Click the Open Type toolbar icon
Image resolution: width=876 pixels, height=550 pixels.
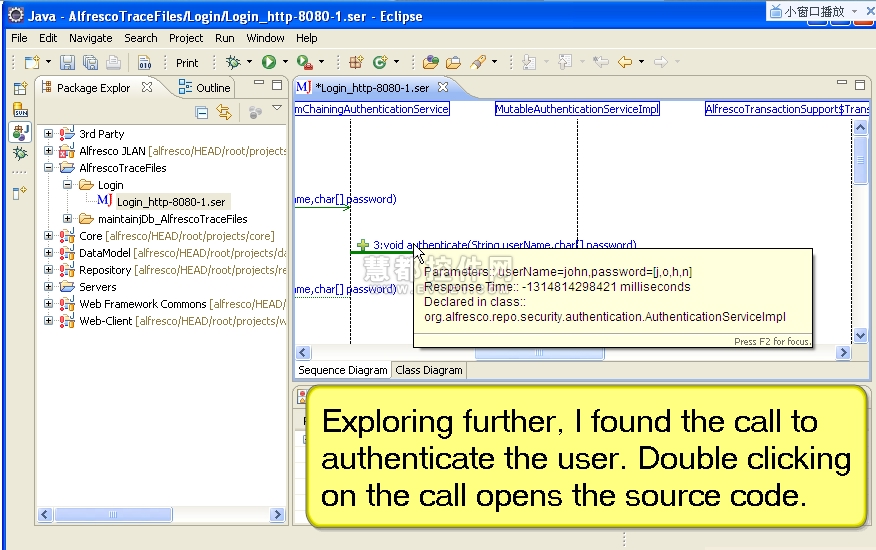click(431, 62)
